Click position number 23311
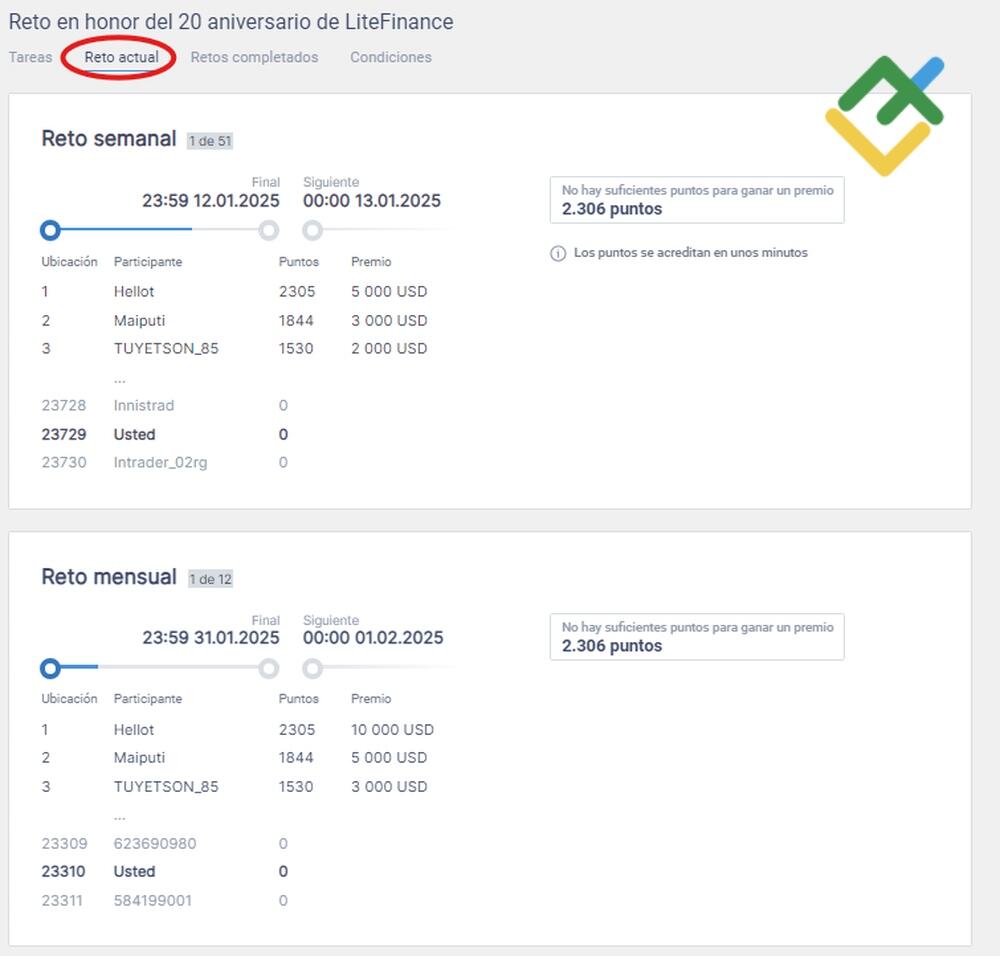1000x956 pixels. point(62,901)
